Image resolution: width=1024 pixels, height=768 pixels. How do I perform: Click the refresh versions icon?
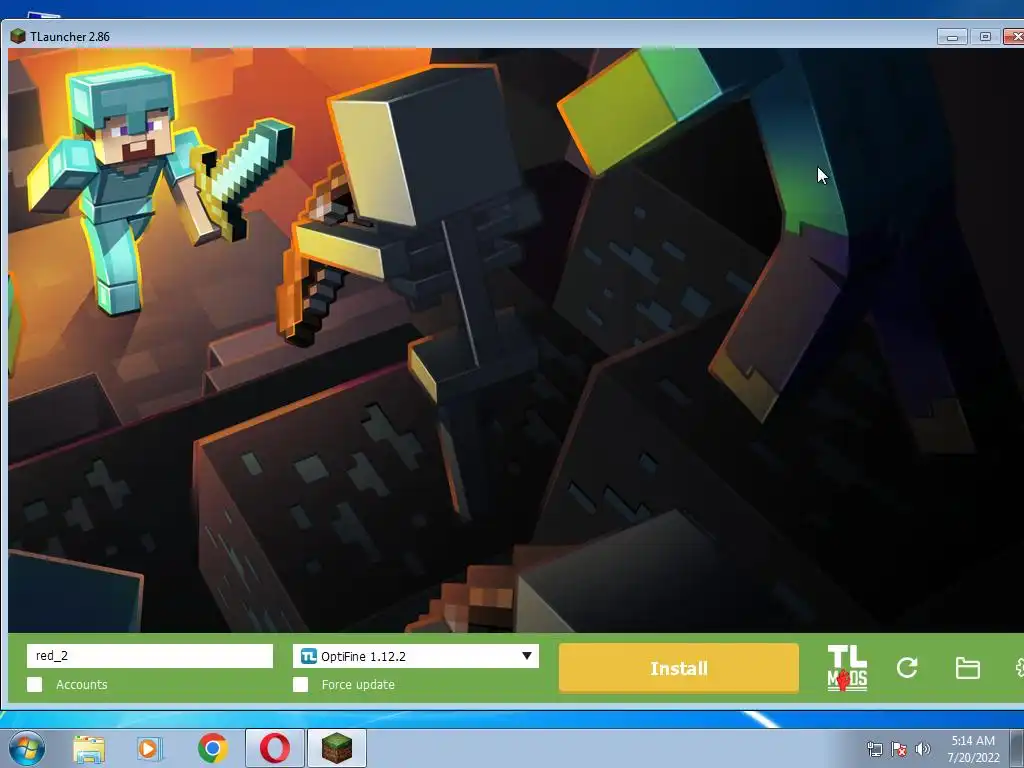[907, 667]
